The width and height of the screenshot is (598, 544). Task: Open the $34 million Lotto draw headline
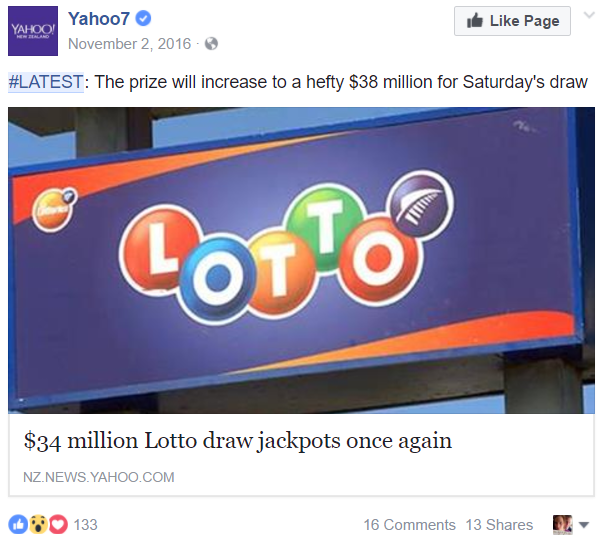(x=238, y=441)
